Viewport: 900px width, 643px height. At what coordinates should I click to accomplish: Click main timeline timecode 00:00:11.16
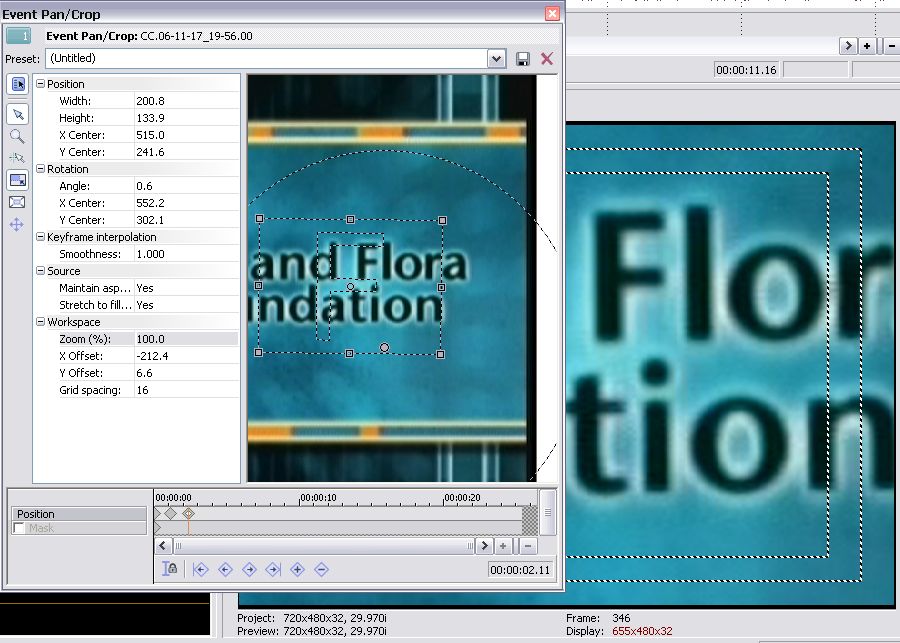[746, 70]
